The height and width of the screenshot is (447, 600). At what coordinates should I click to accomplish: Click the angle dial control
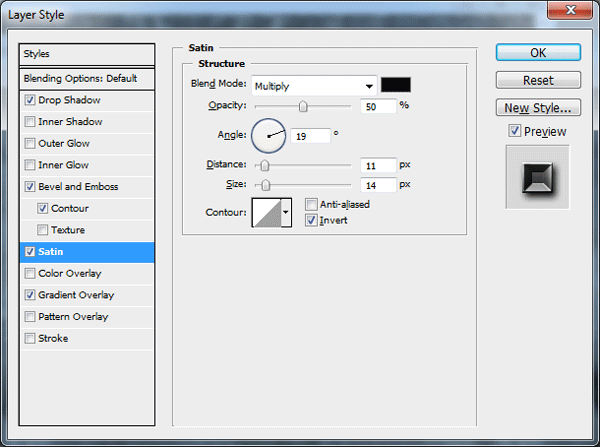(268, 136)
